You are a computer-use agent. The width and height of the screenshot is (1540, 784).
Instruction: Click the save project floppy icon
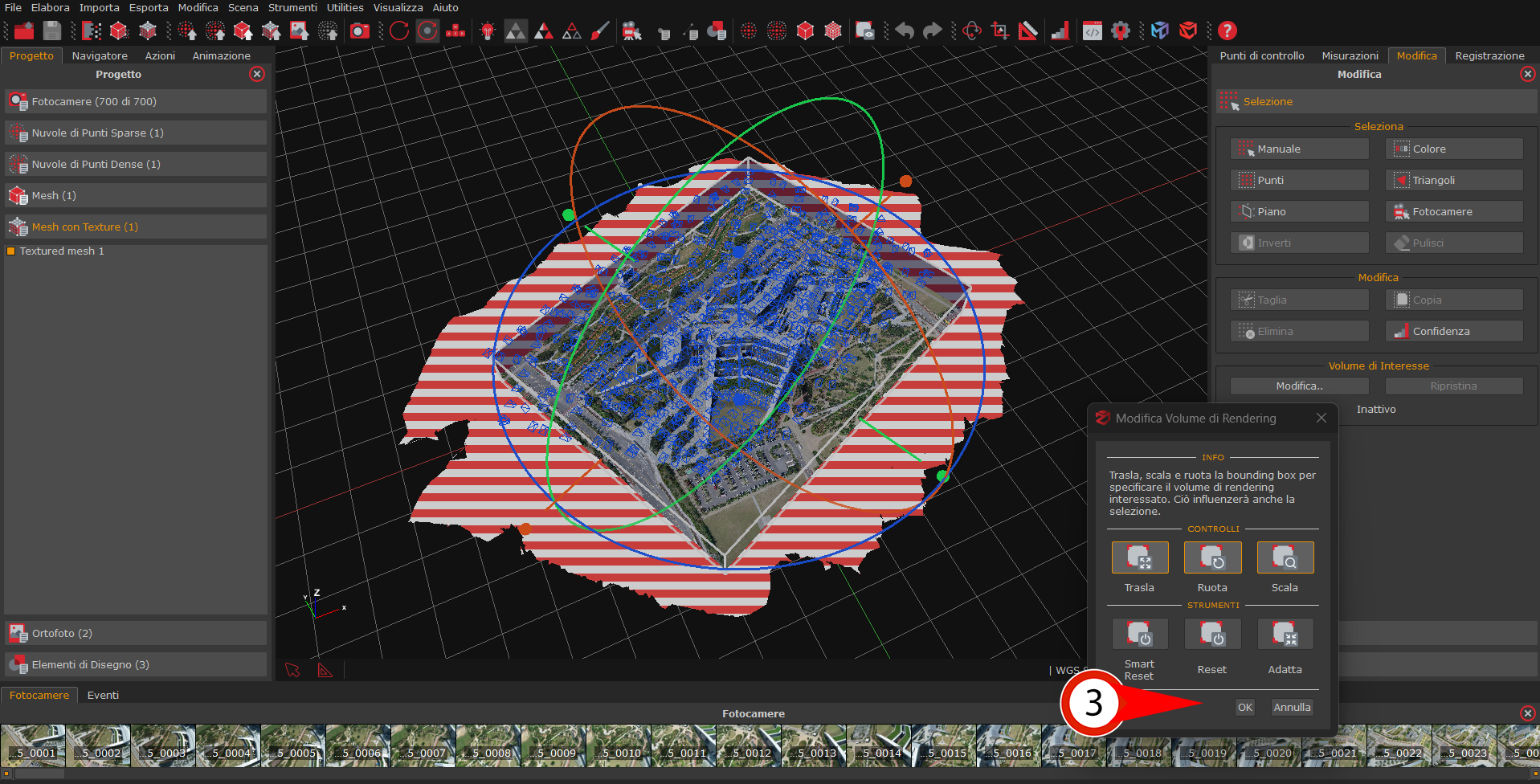pyautogui.click(x=52, y=31)
